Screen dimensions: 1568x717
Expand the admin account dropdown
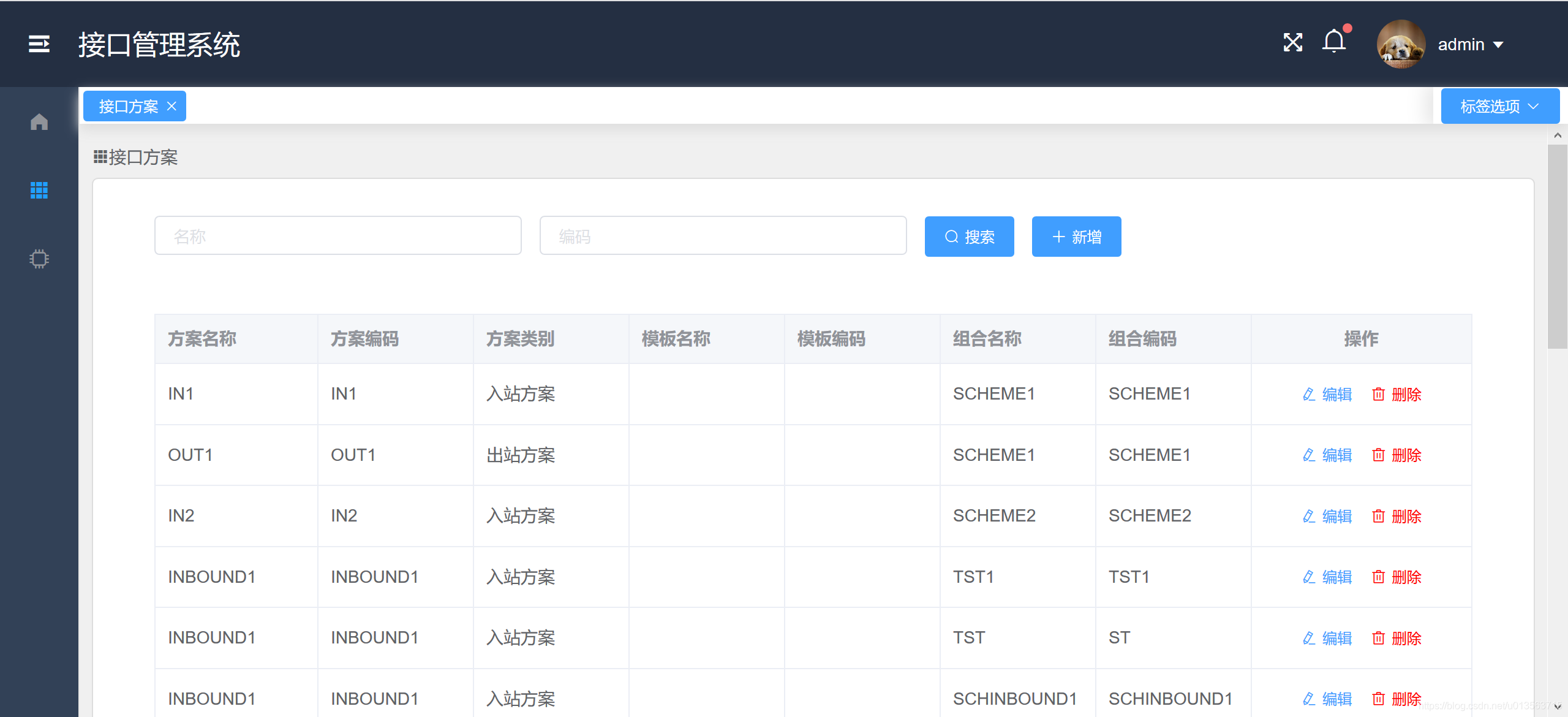1463,44
